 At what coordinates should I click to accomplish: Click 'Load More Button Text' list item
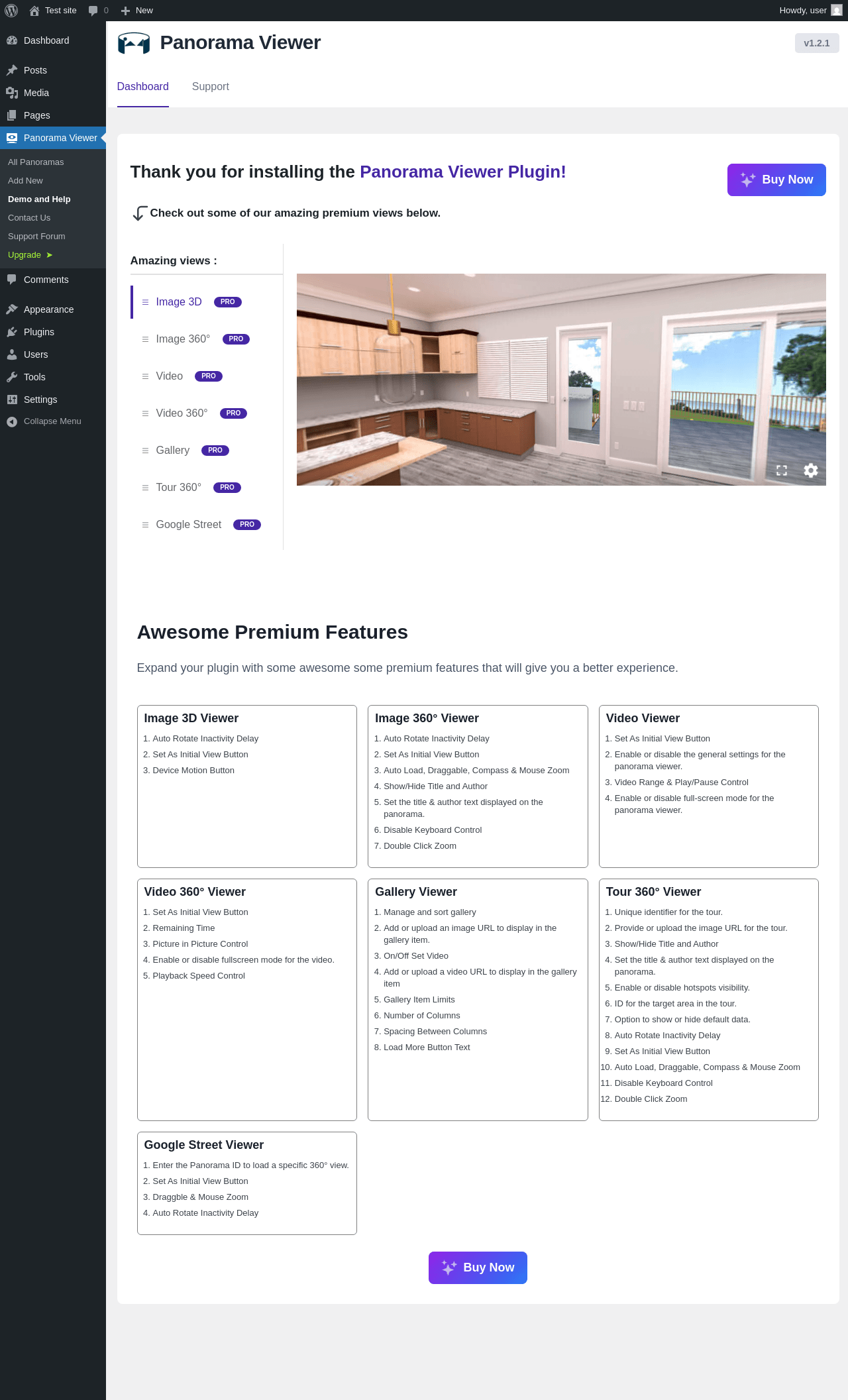pyautogui.click(x=427, y=1048)
